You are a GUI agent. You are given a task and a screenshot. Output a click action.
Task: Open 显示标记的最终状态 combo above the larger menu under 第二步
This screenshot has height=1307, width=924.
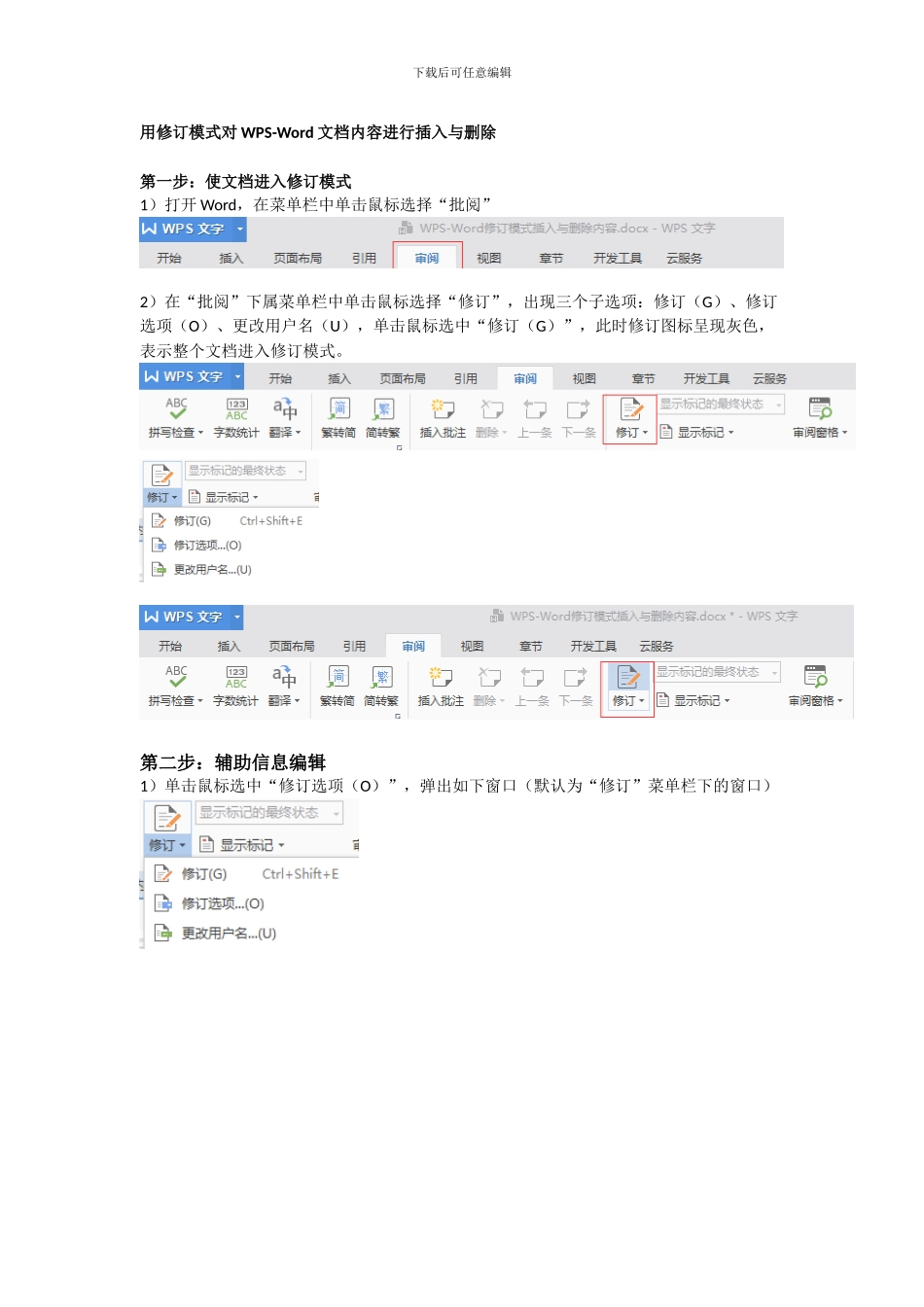pos(269,813)
